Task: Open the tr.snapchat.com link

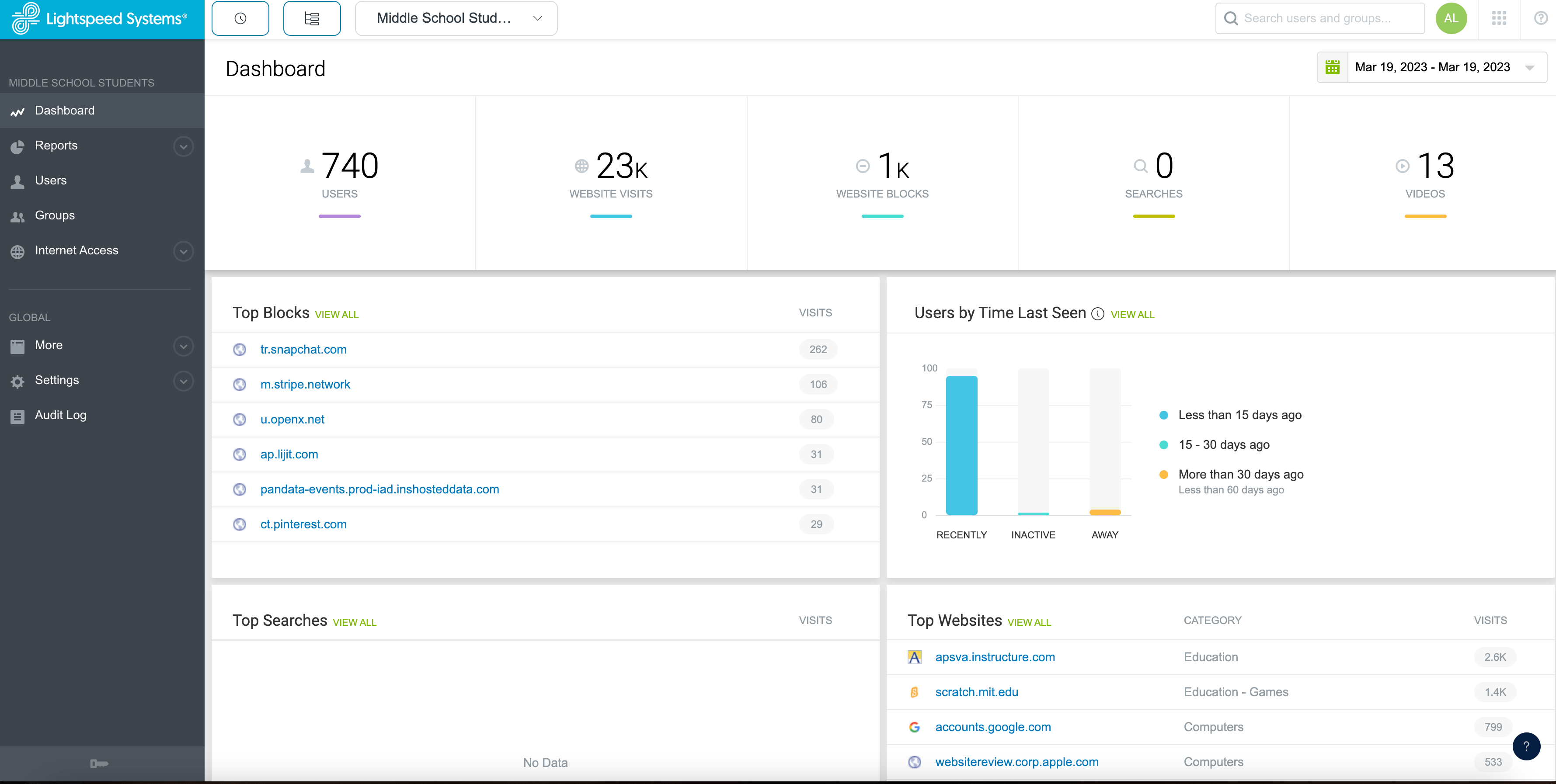Action: tap(303, 349)
